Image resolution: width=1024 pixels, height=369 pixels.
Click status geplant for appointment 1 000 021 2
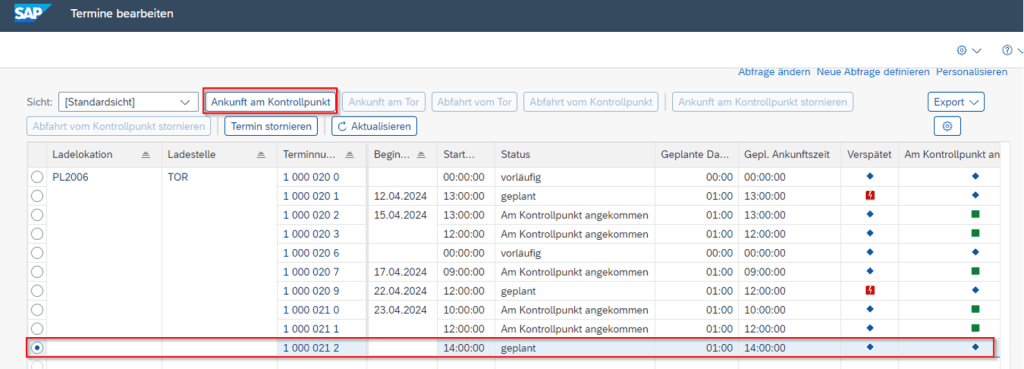click(519, 348)
